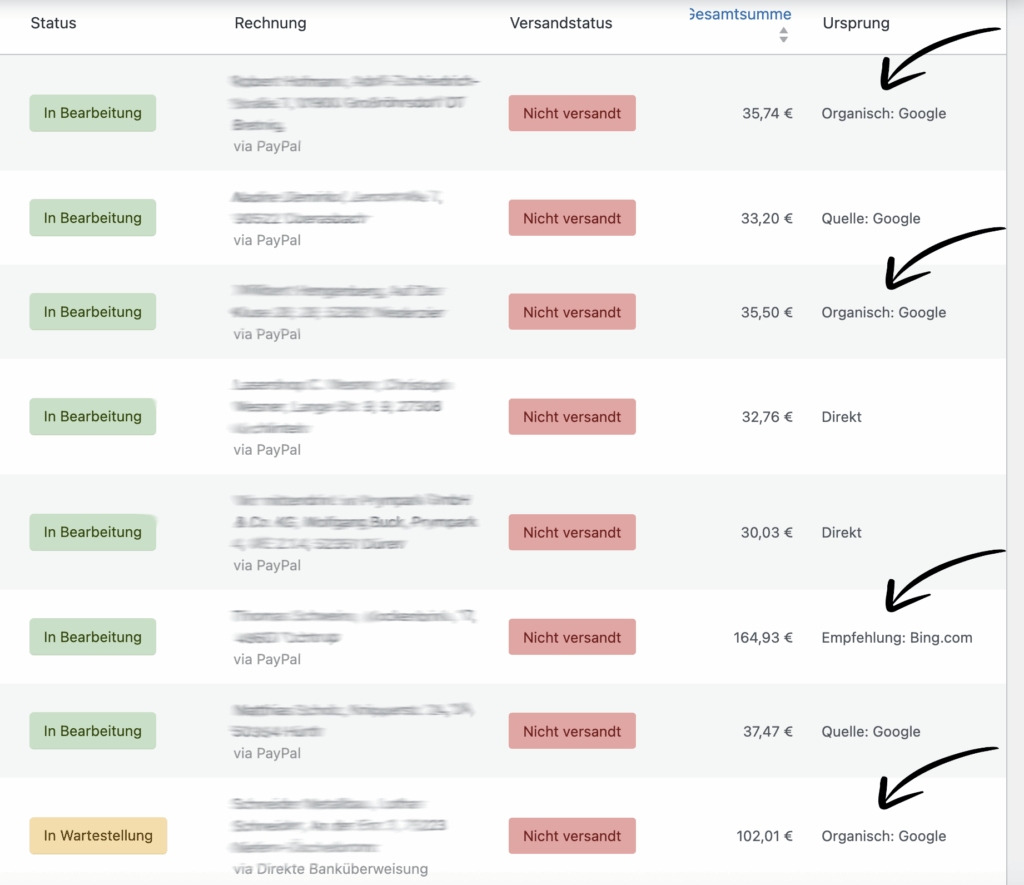Click via PayPal text in 35,74 € row

[x=267, y=146]
